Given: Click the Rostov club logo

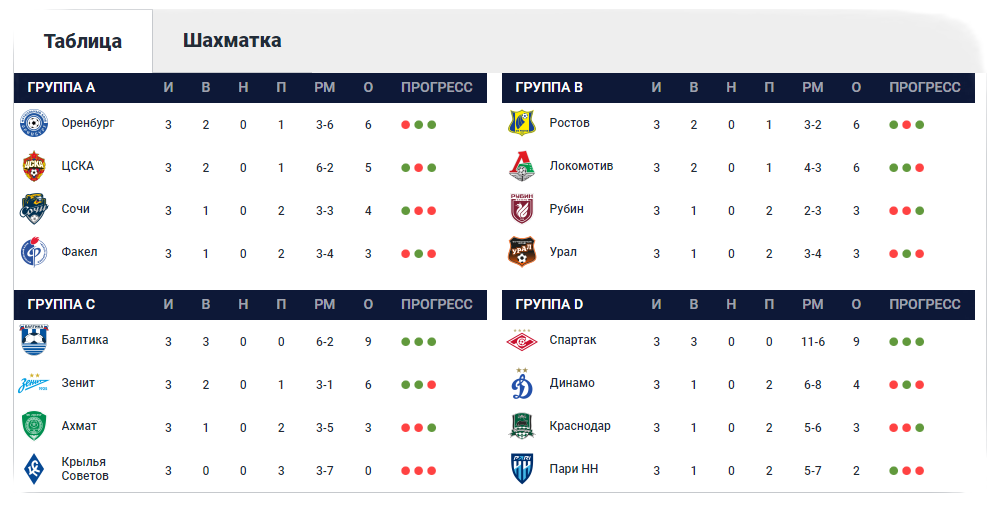Looking at the screenshot, I should point(521,123).
